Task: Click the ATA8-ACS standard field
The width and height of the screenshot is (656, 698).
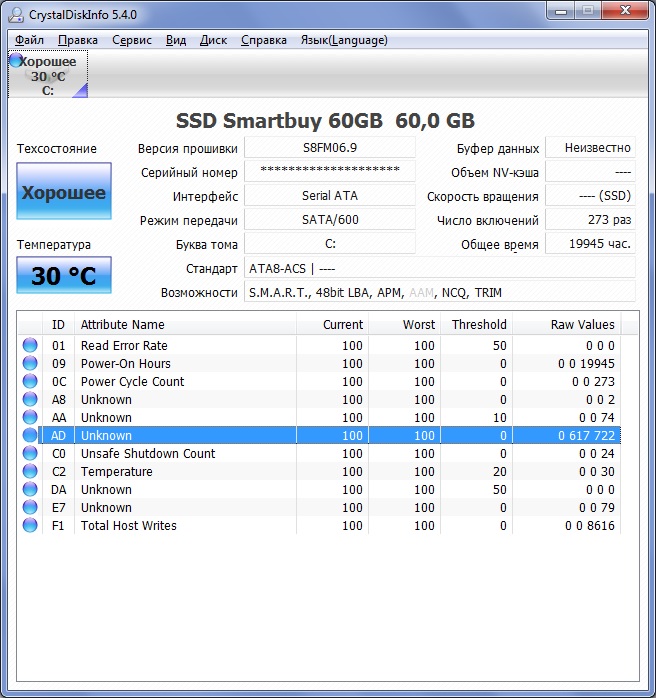Action: point(440,268)
